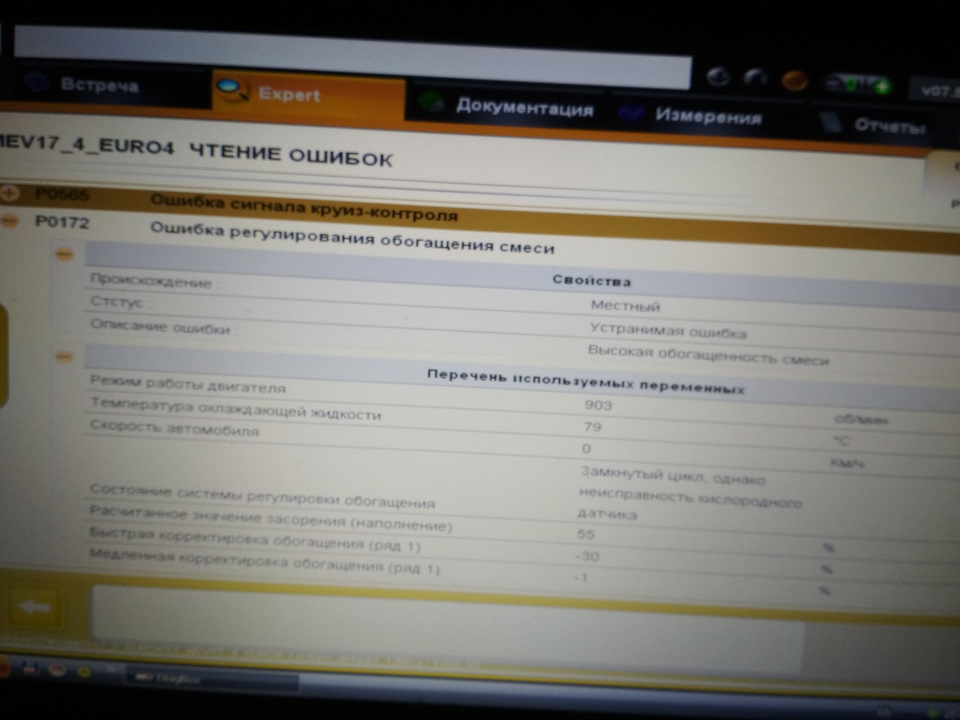960x720 pixels.
Task: Collapse the Перечень используемых переменных section
Action: pyautogui.click(x=64, y=356)
